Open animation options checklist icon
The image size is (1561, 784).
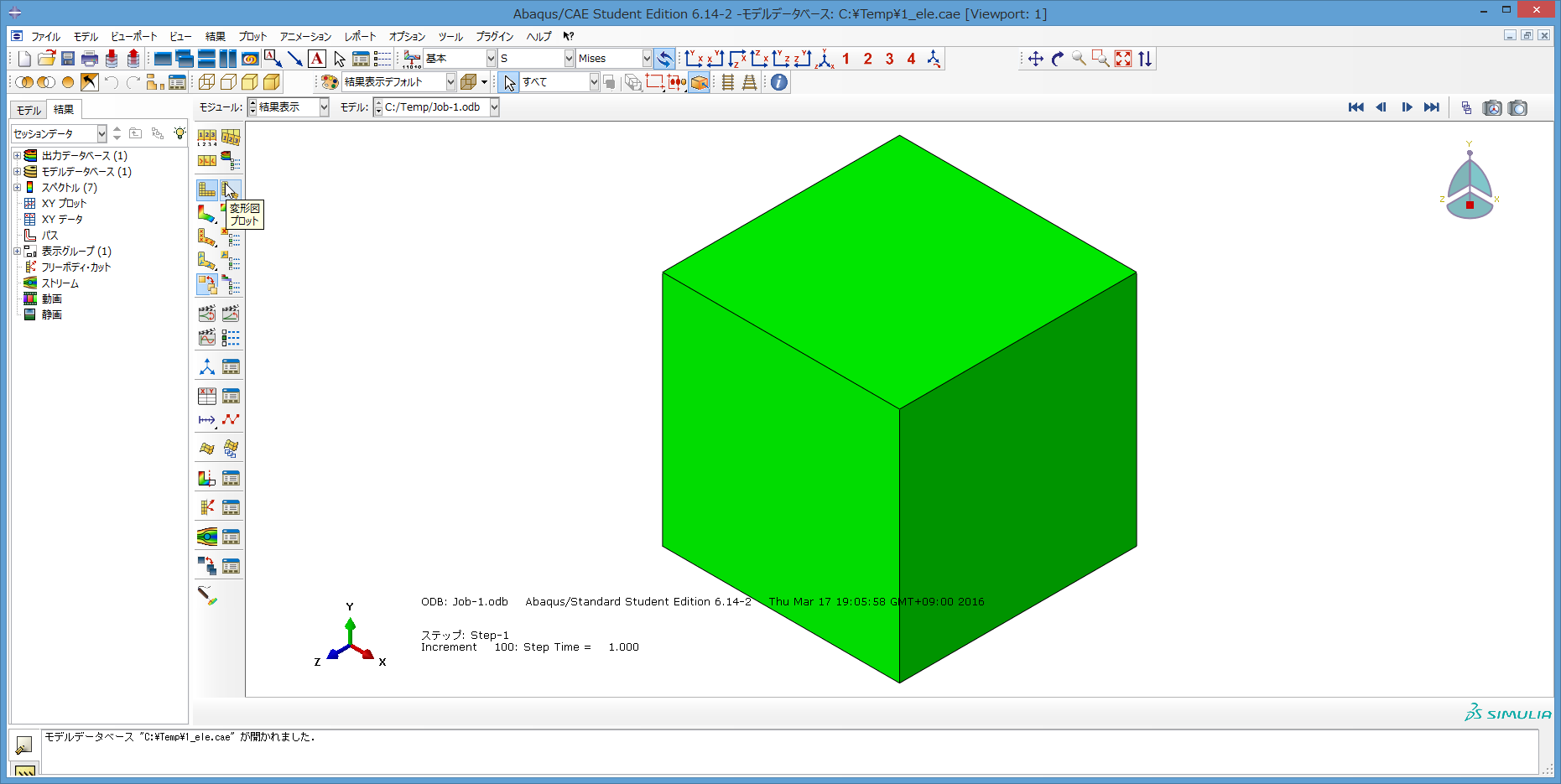pyautogui.click(x=231, y=338)
